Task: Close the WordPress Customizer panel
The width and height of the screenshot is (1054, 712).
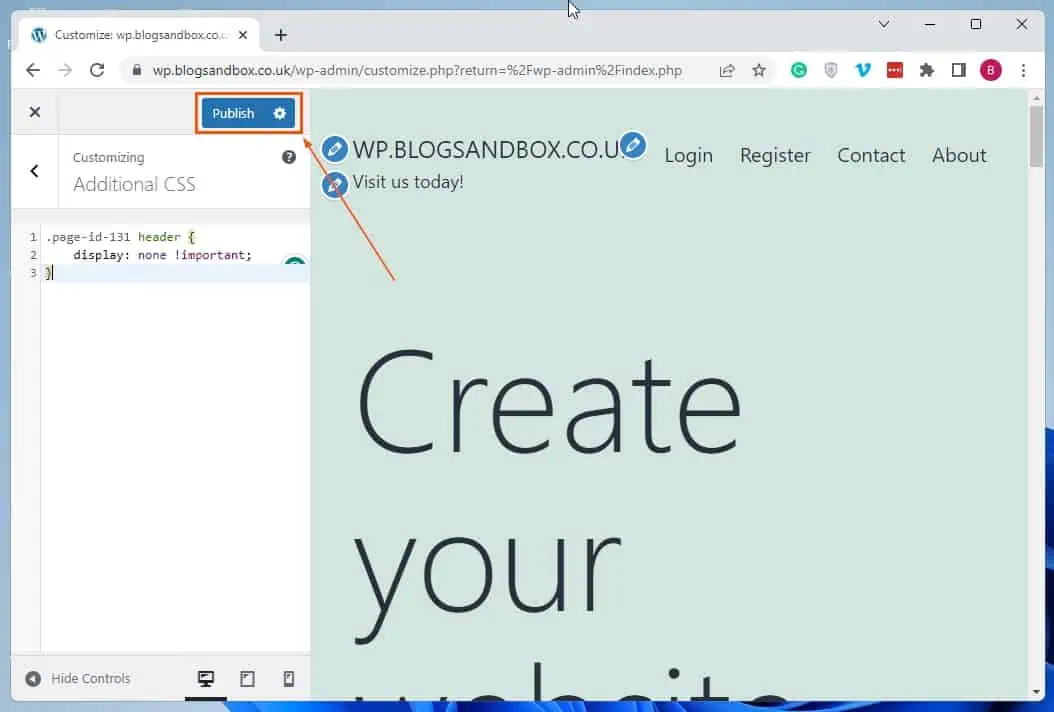Action: click(x=35, y=112)
